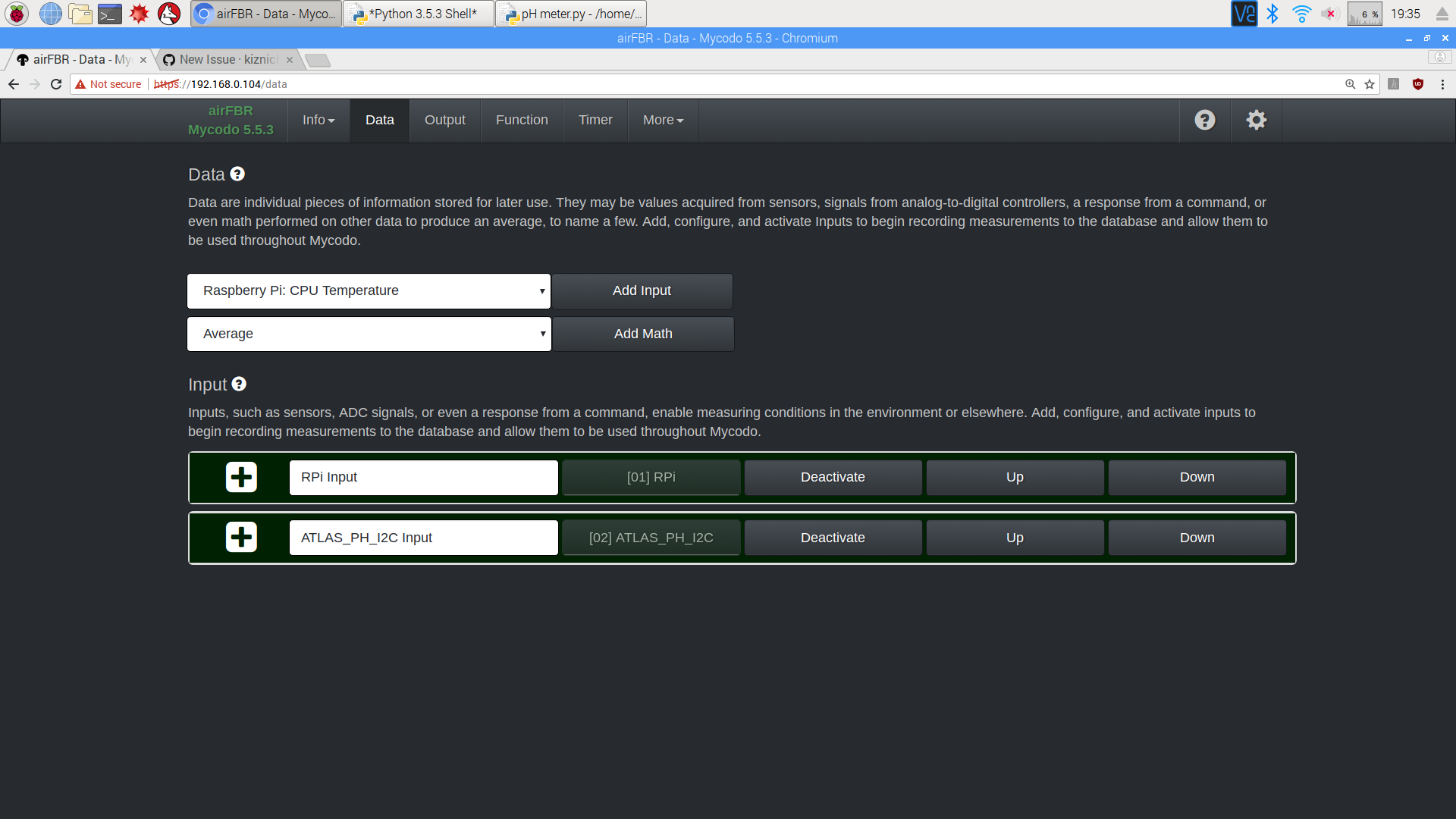Move the ATLAS_PH_I2C Input down
This screenshot has width=1456, height=819.
point(1197,538)
